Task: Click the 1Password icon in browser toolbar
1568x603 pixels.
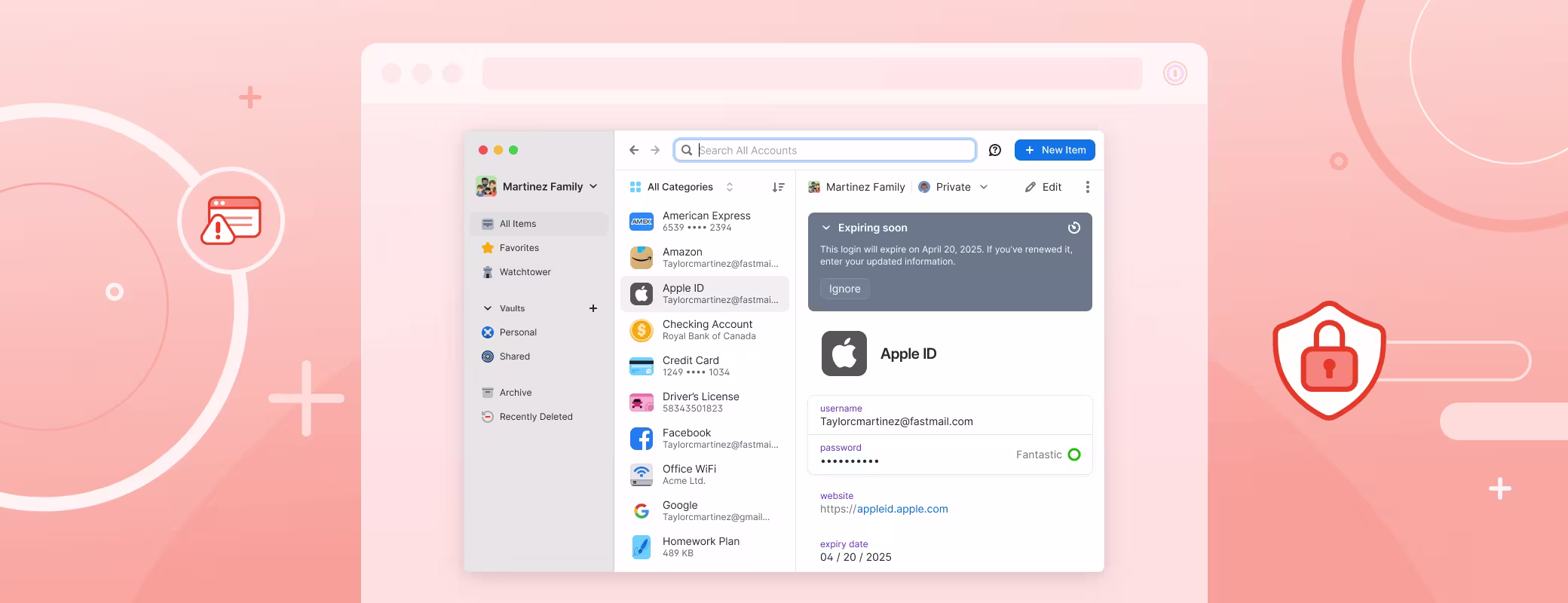Action: pyautogui.click(x=1175, y=73)
